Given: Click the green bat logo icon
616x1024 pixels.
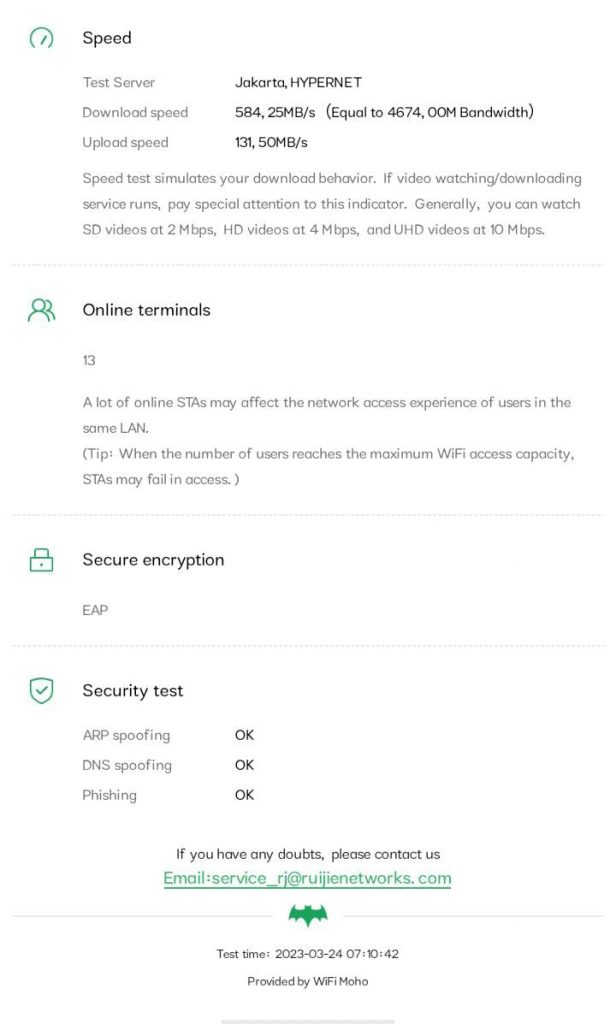Looking at the screenshot, I should point(307,914).
